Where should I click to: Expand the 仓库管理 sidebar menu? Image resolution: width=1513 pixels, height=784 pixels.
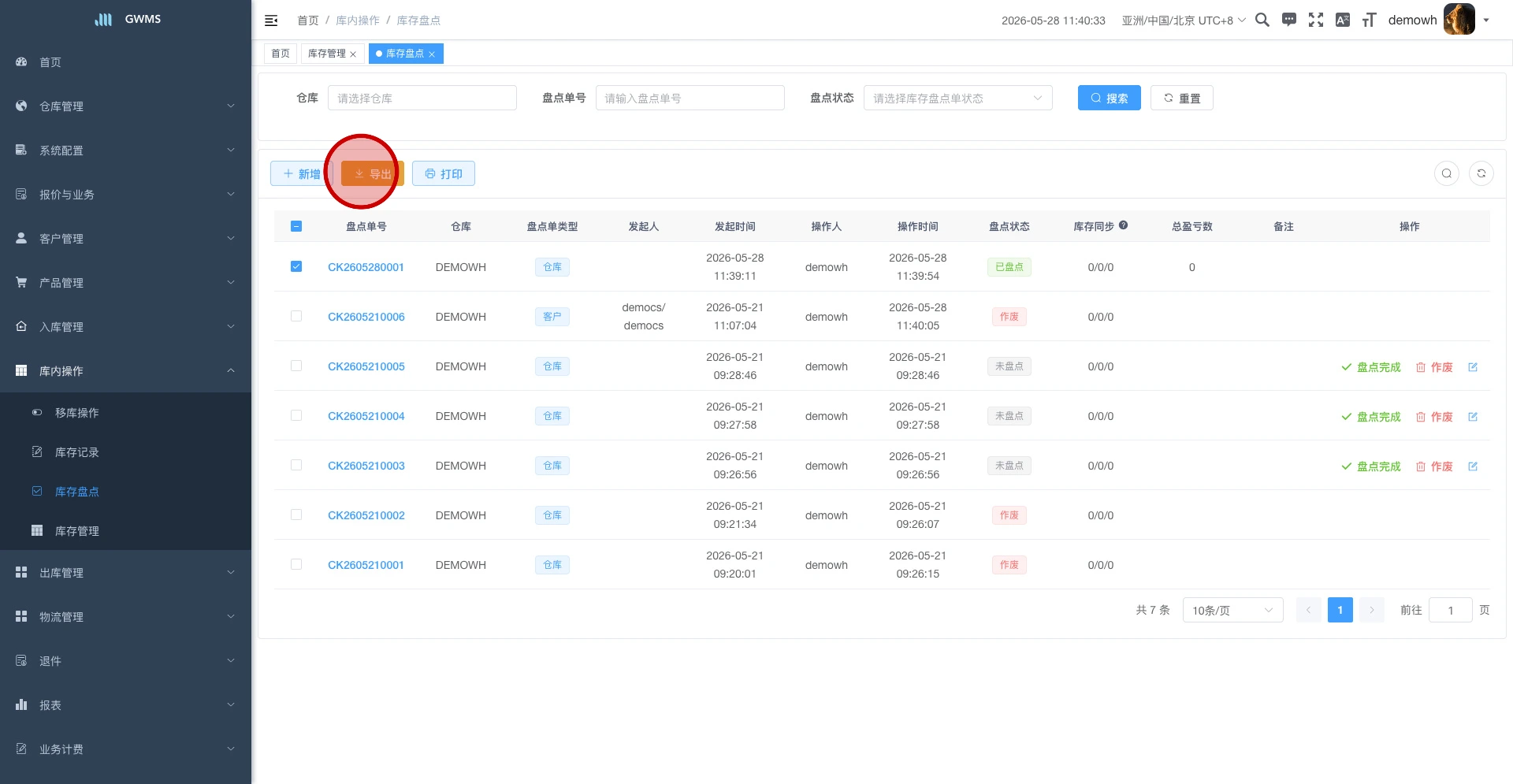pos(125,106)
